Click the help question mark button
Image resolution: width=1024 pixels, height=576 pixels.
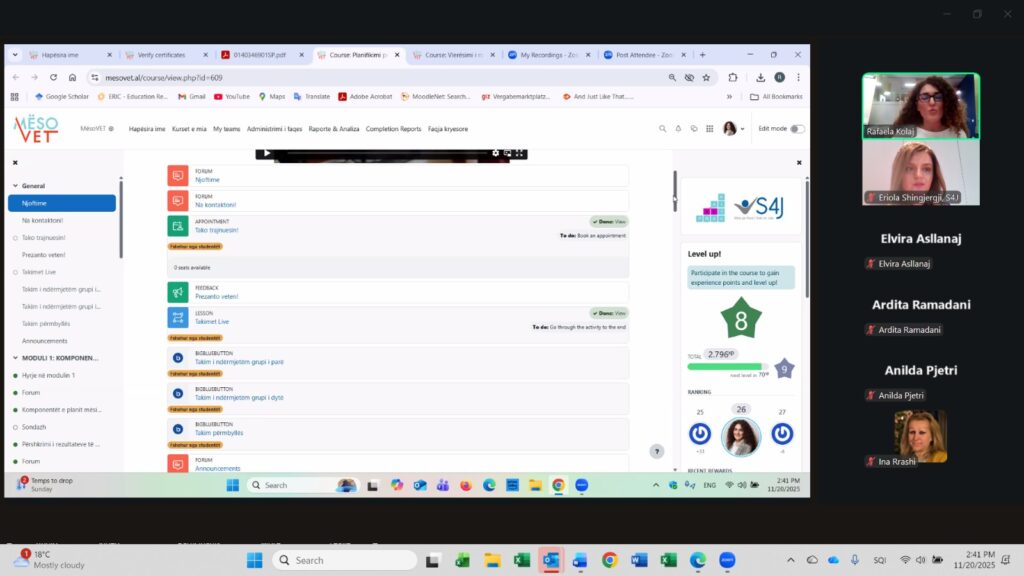[656, 452]
